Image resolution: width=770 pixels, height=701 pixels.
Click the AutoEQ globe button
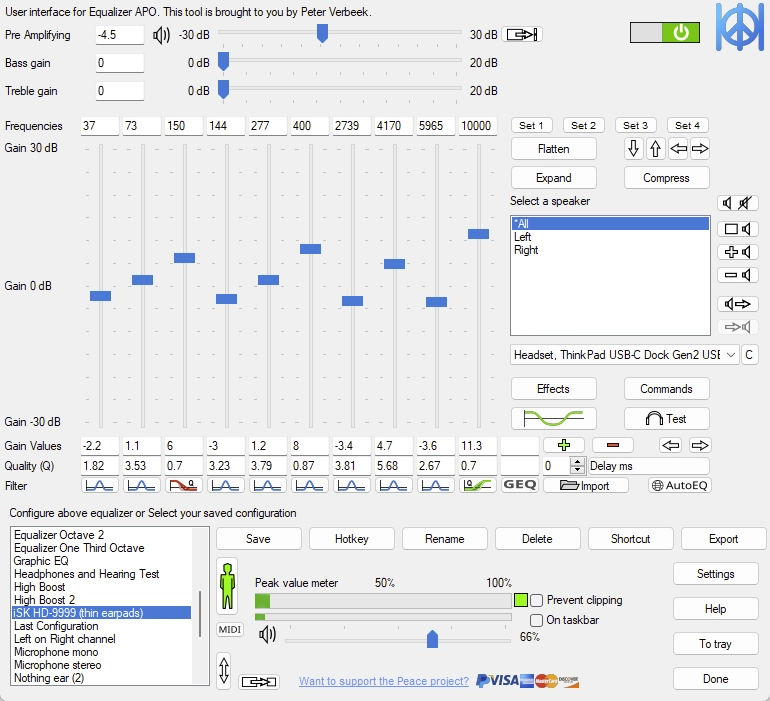(x=678, y=485)
